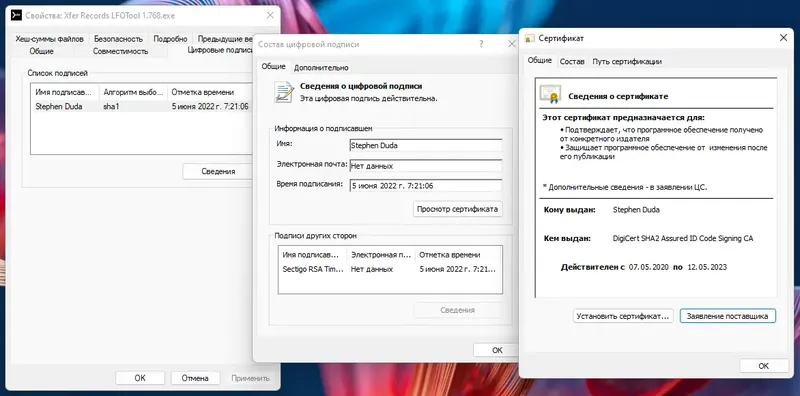Select Stephen Duda row in signature list

tap(142, 107)
